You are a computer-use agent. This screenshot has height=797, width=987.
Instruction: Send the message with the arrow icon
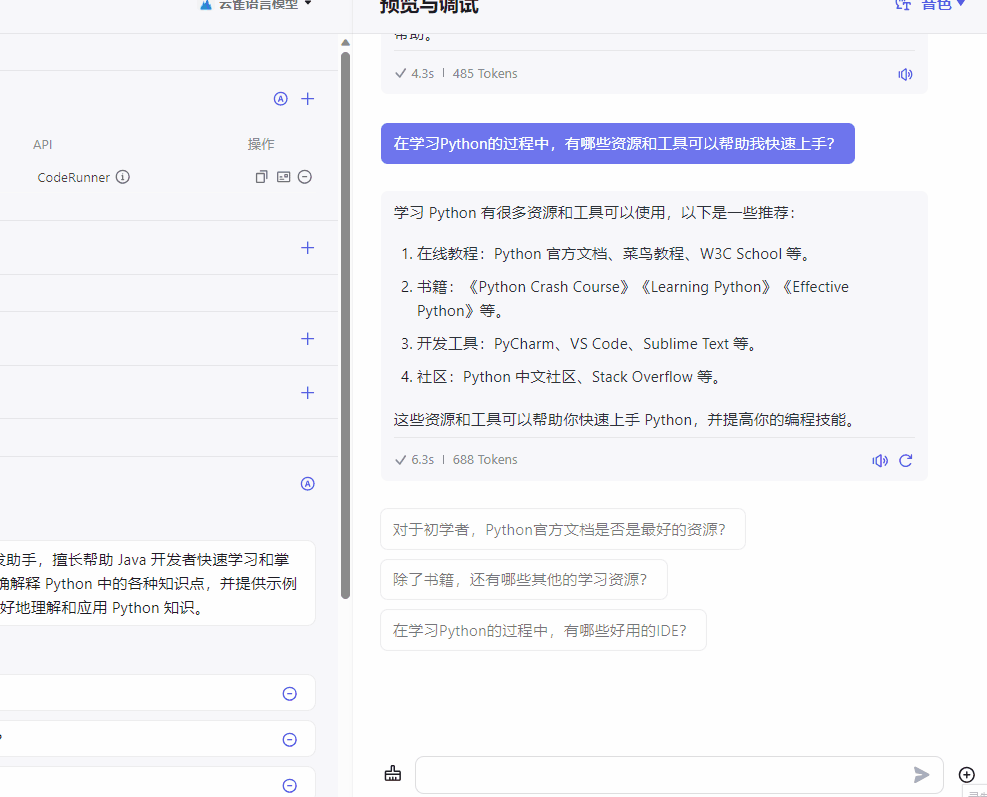tap(921, 773)
